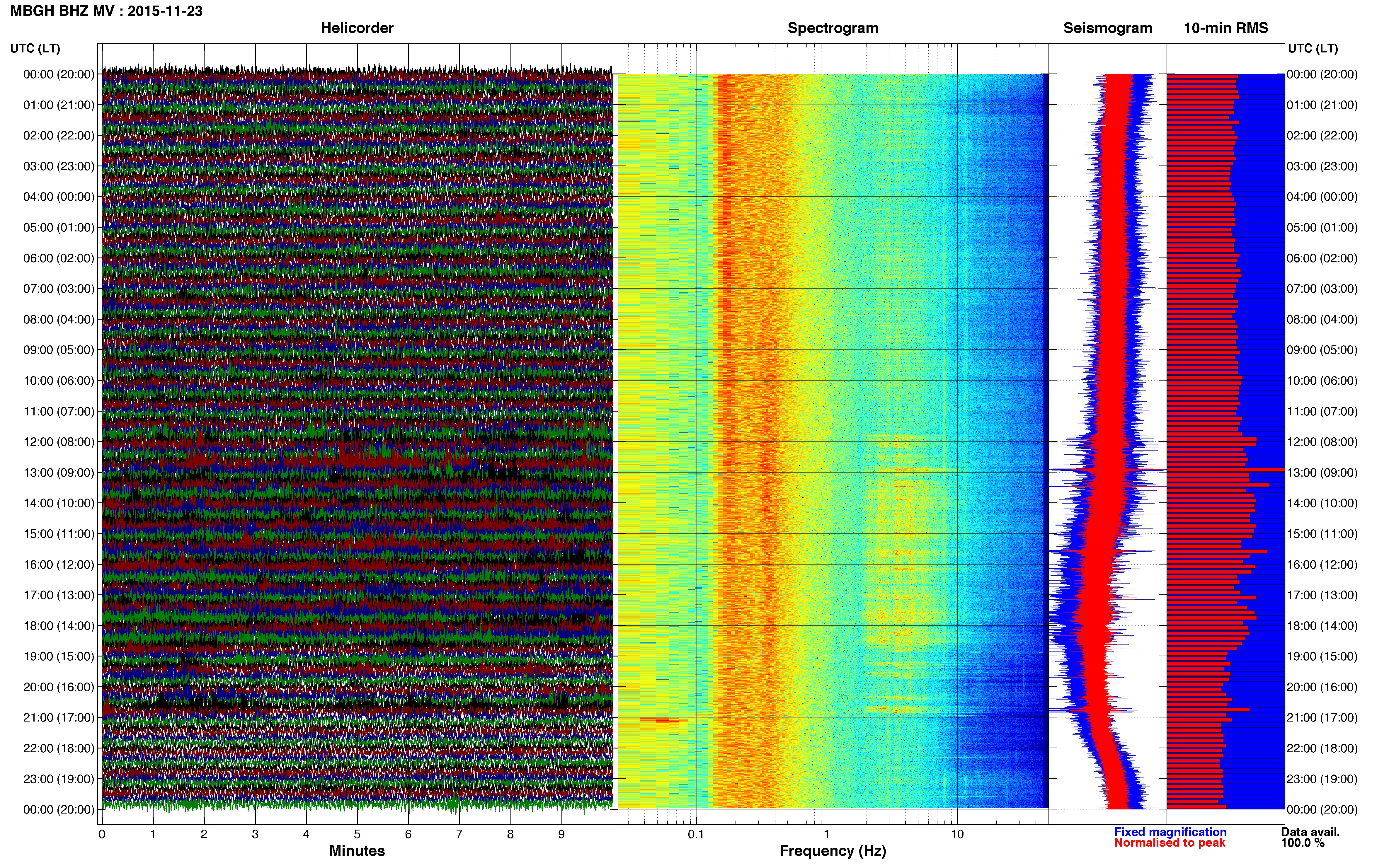Click left time label '09:00 (05:00)'
Screen dimensions: 1389x868
tap(59, 350)
